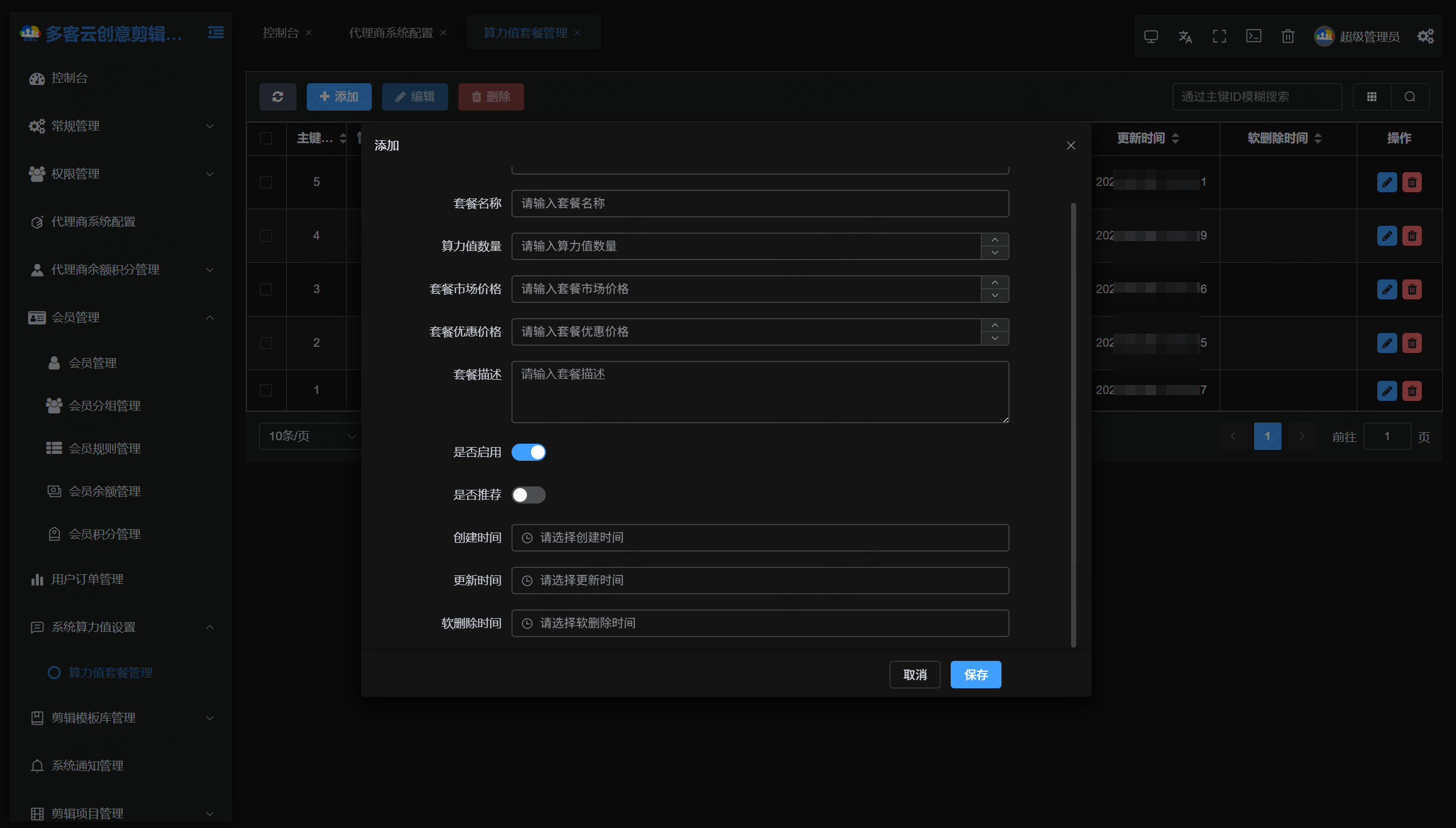Click red delete icon for row 5

click(1412, 182)
